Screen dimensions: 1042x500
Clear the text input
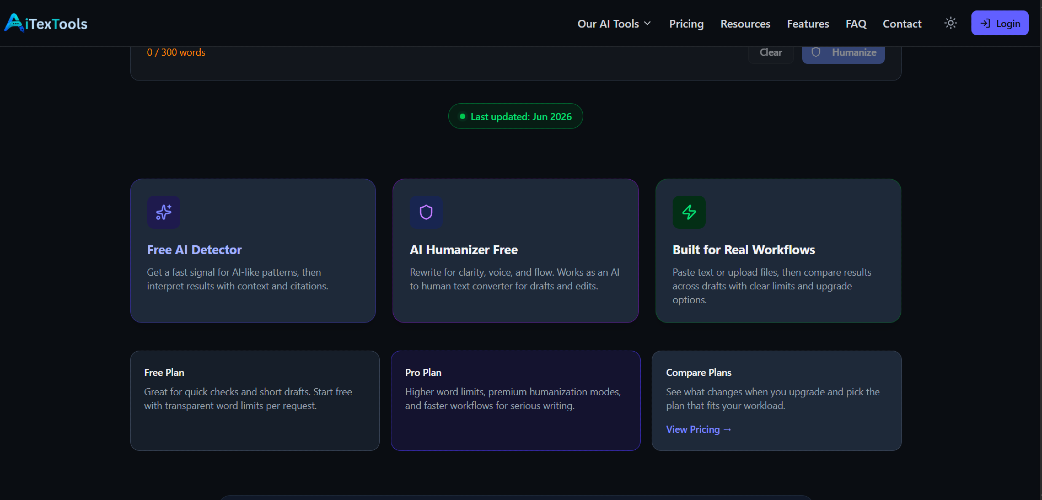771,53
